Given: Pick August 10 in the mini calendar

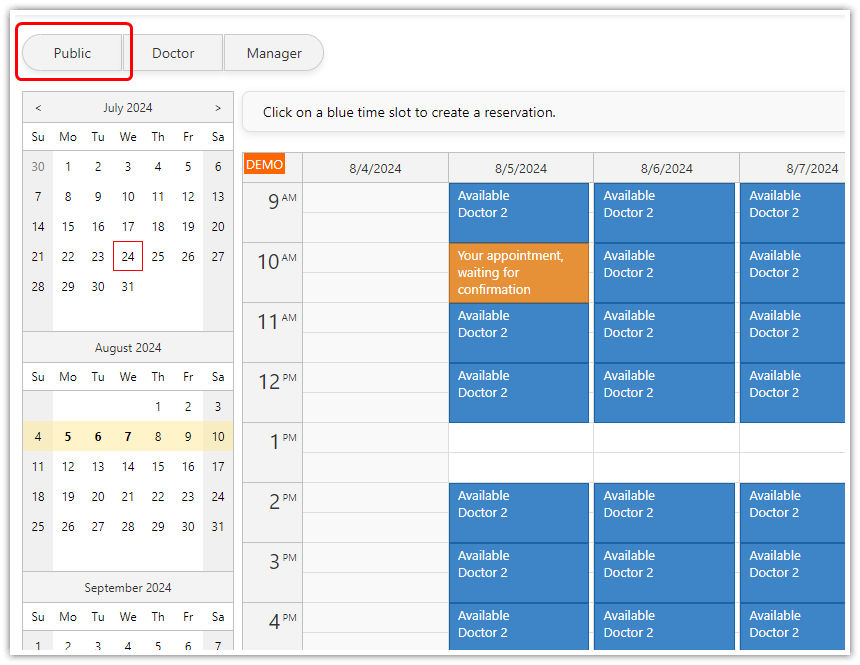Looking at the screenshot, I should pos(217,436).
